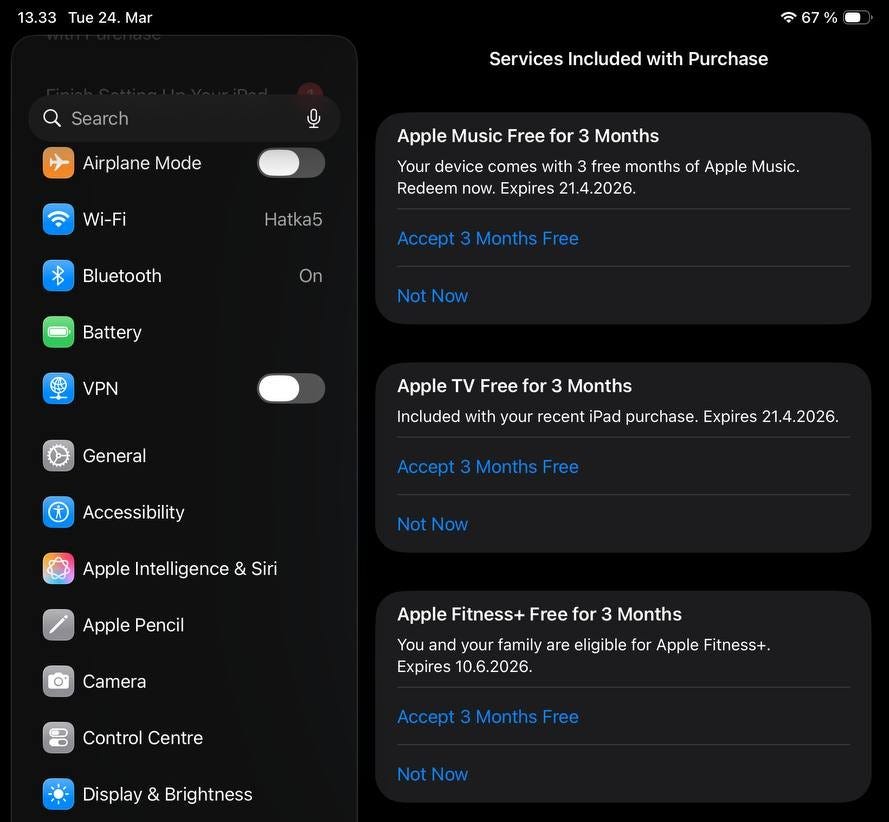Viewport: 889px width, 822px height.
Task: Tap the Accessibility icon
Action: (x=58, y=512)
